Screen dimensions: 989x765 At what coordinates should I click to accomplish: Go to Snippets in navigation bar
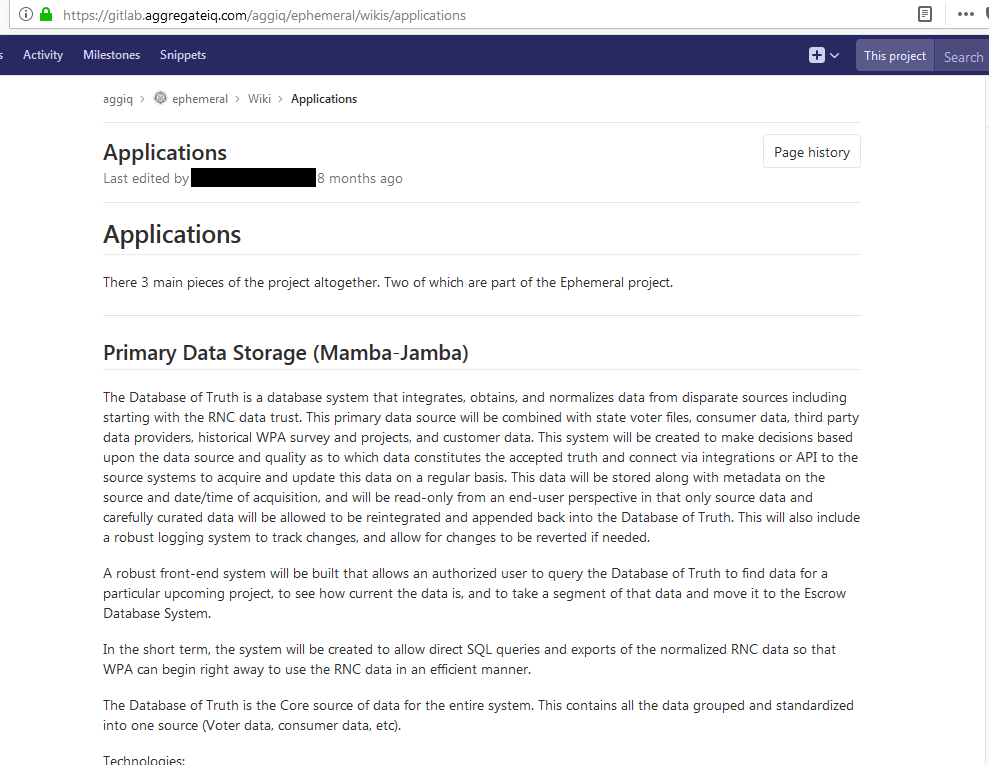183,55
